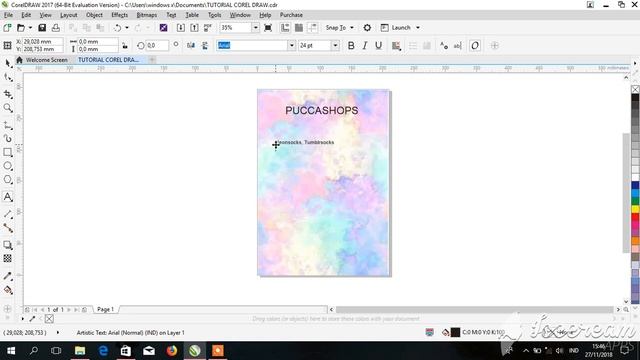The image size is (640, 360).
Task: Click the PUCCASHOPS heading text
Action: (322, 110)
